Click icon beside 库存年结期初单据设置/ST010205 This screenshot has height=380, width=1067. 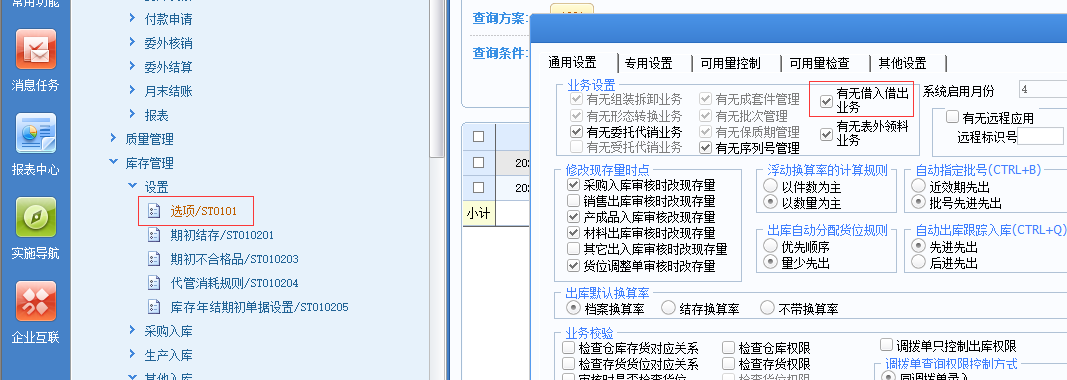[154, 306]
